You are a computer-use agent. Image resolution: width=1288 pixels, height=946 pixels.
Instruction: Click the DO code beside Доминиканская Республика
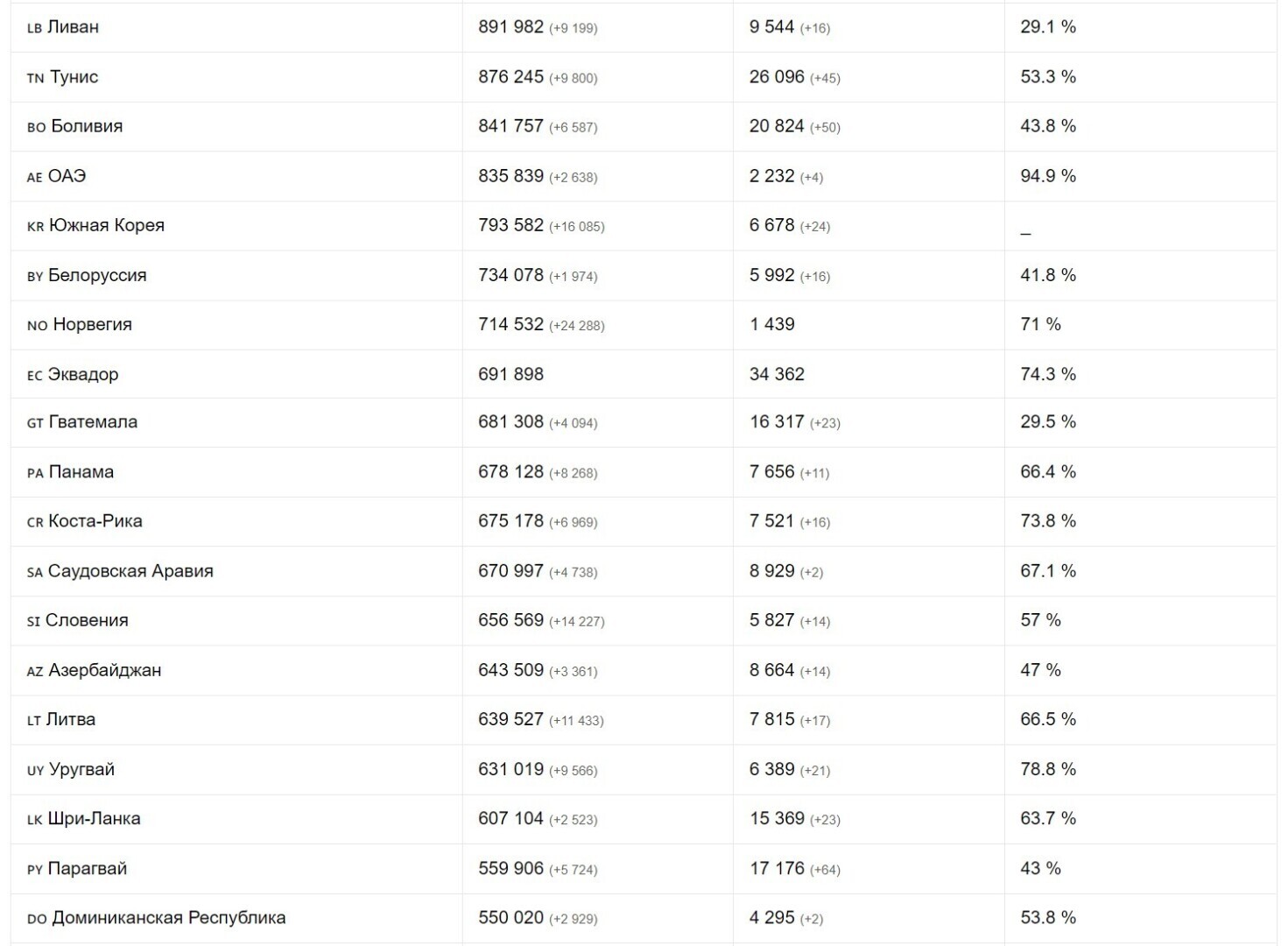(x=37, y=919)
